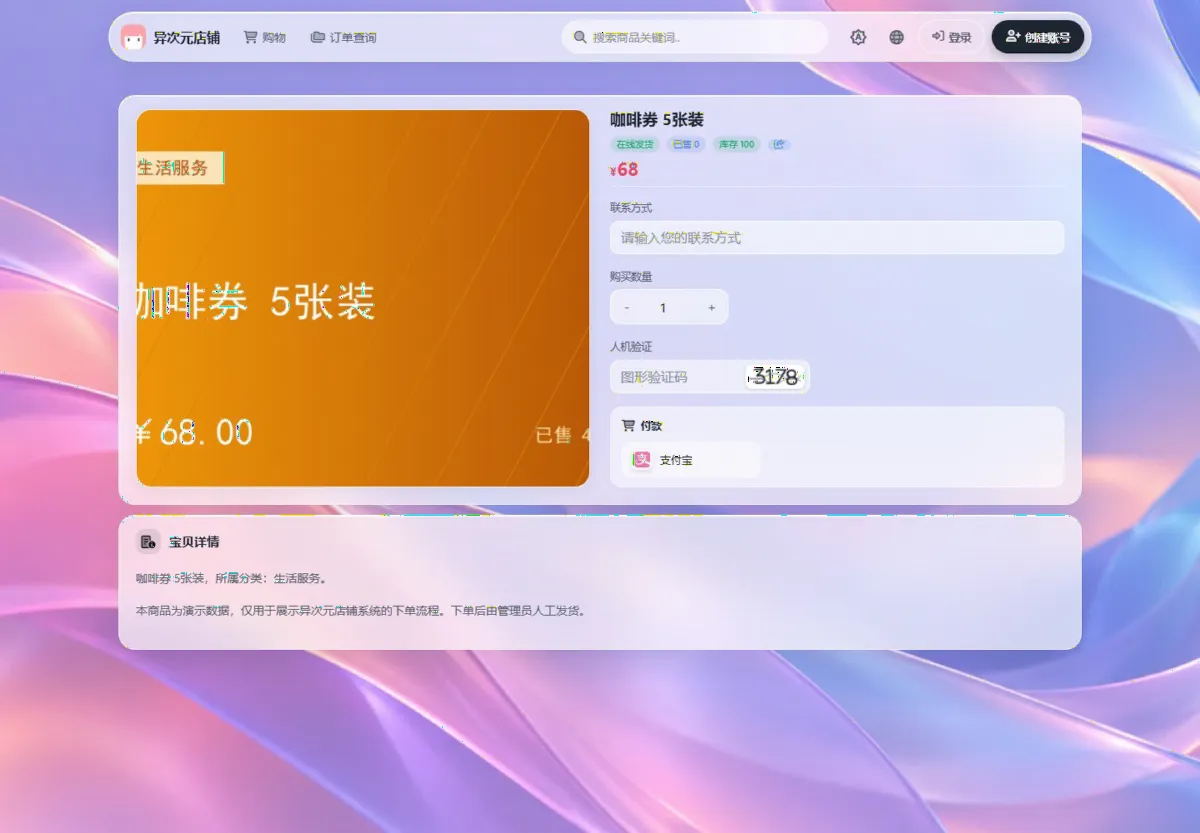1200x833 pixels.
Task: Click the magnifier icon in search bar
Action: click(579, 37)
